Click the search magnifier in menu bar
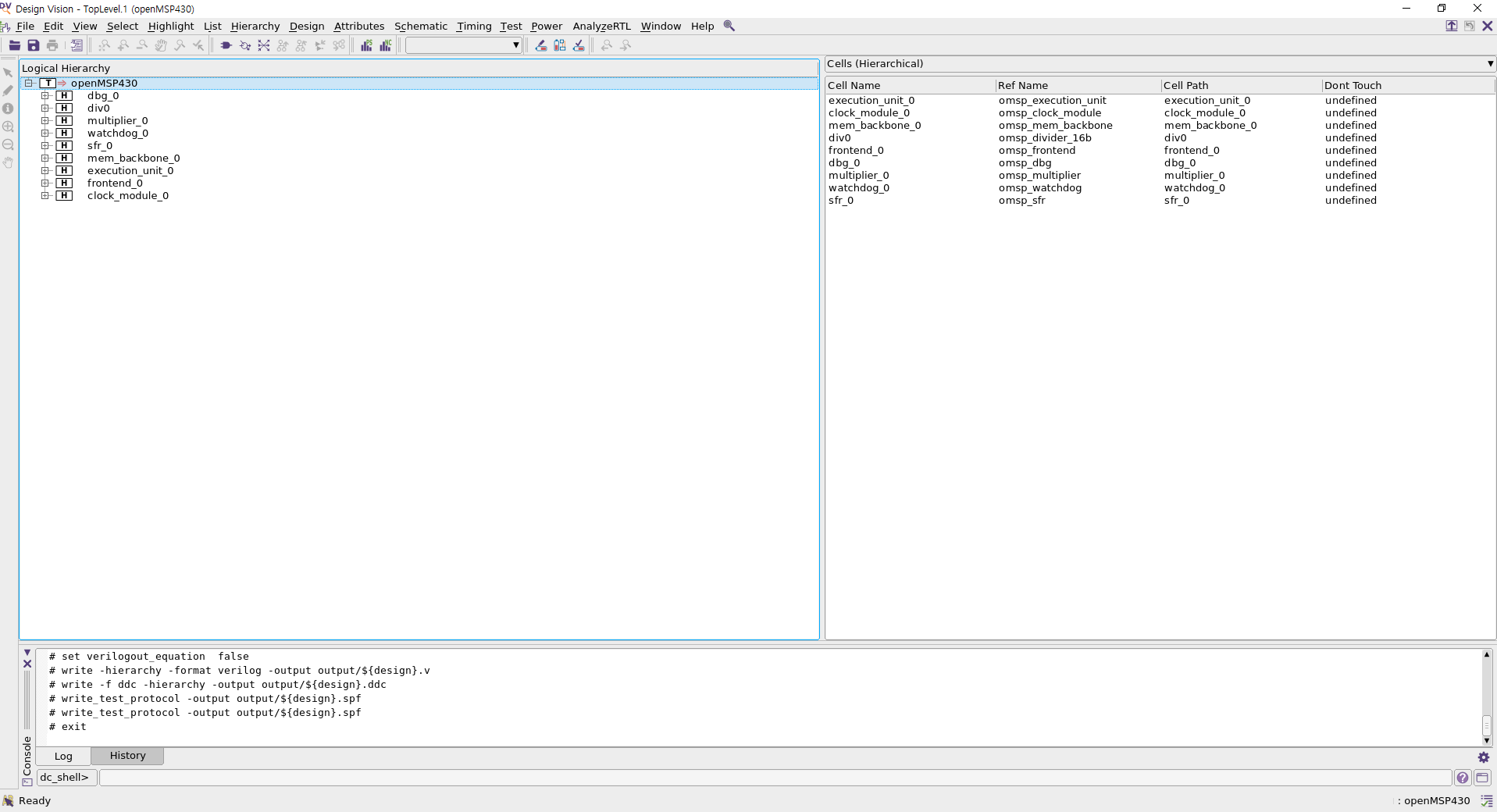Viewport: 1497px width, 812px height. click(729, 26)
